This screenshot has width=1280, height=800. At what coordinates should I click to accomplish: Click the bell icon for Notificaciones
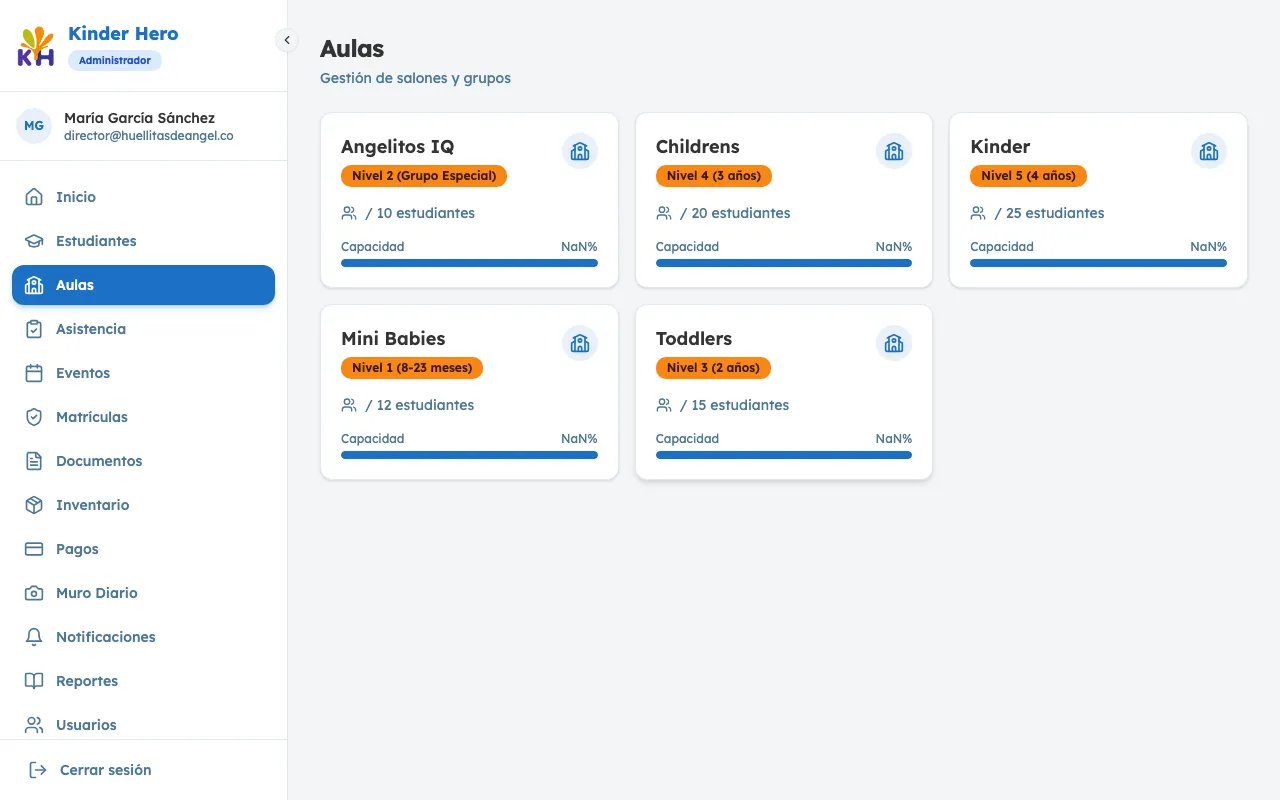click(34, 637)
